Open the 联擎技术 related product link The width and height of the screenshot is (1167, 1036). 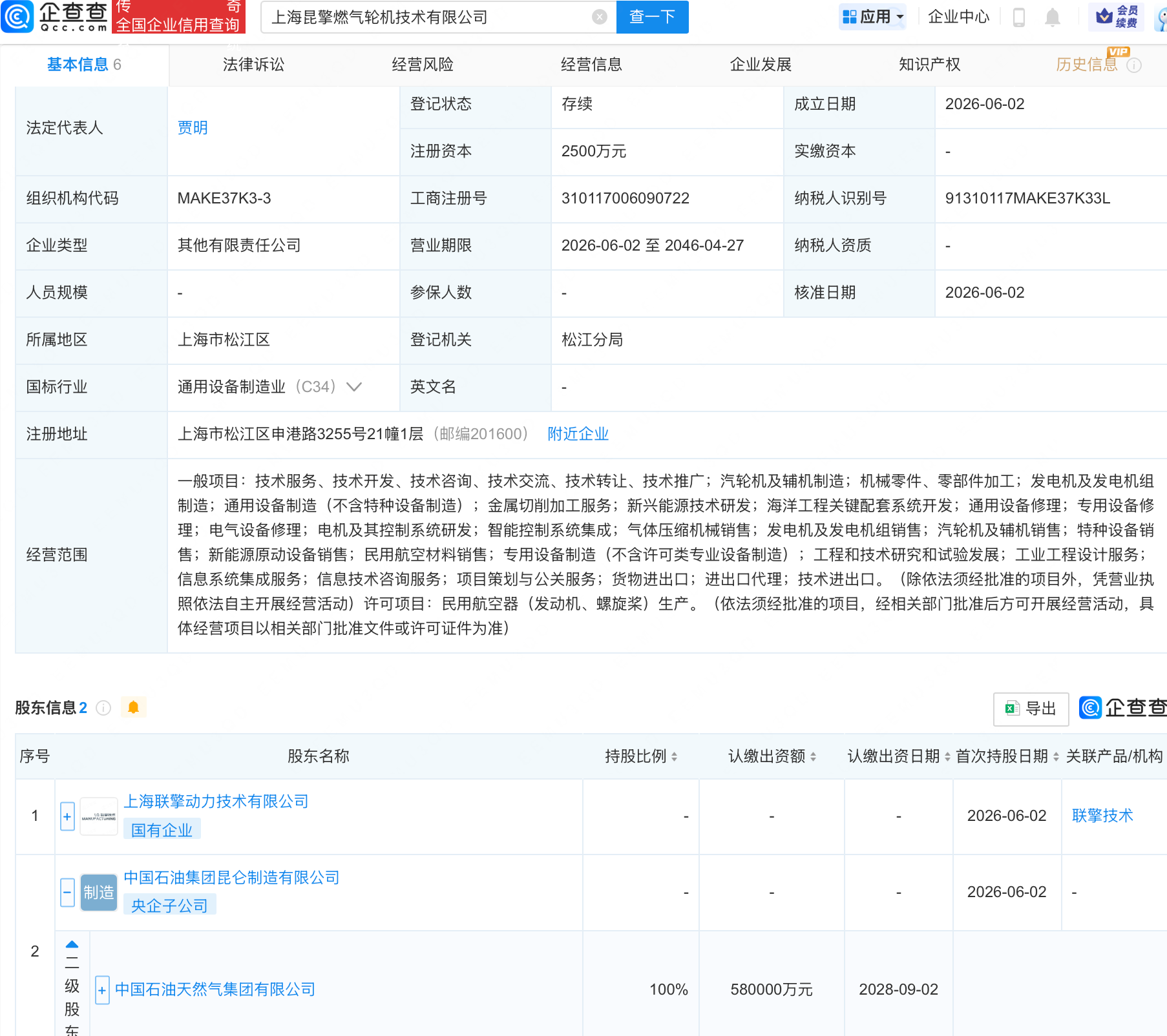coord(1102,816)
